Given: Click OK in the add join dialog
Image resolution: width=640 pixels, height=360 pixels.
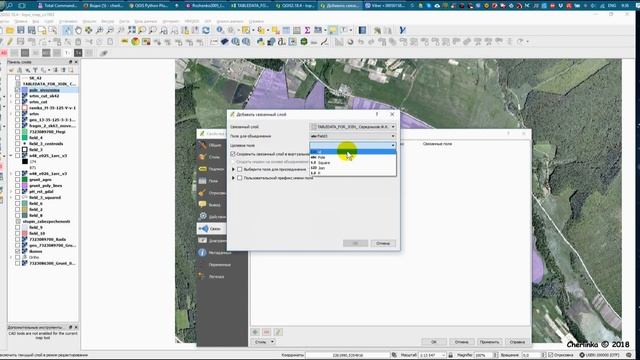Looking at the screenshot, I should click(356, 243).
